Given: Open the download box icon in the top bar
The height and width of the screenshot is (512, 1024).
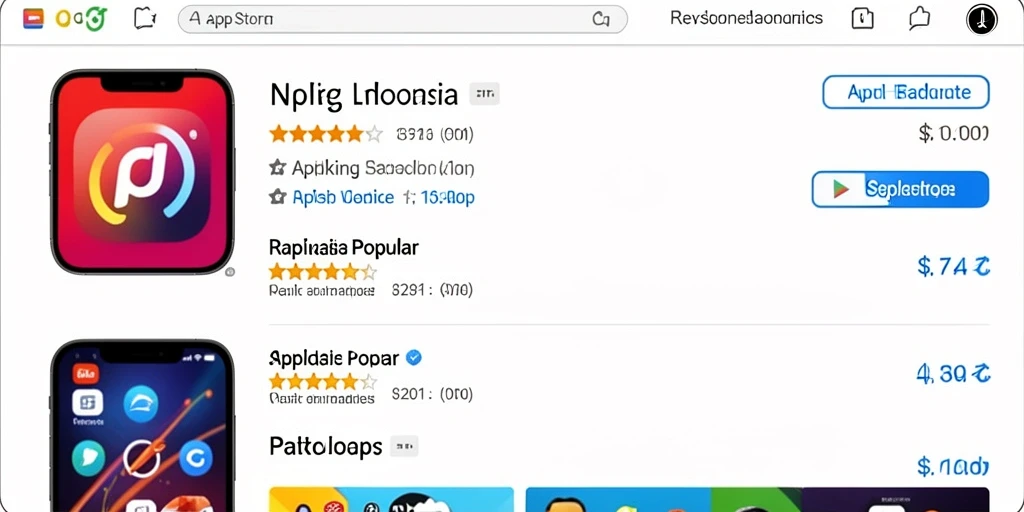Looking at the screenshot, I should coord(863,19).
